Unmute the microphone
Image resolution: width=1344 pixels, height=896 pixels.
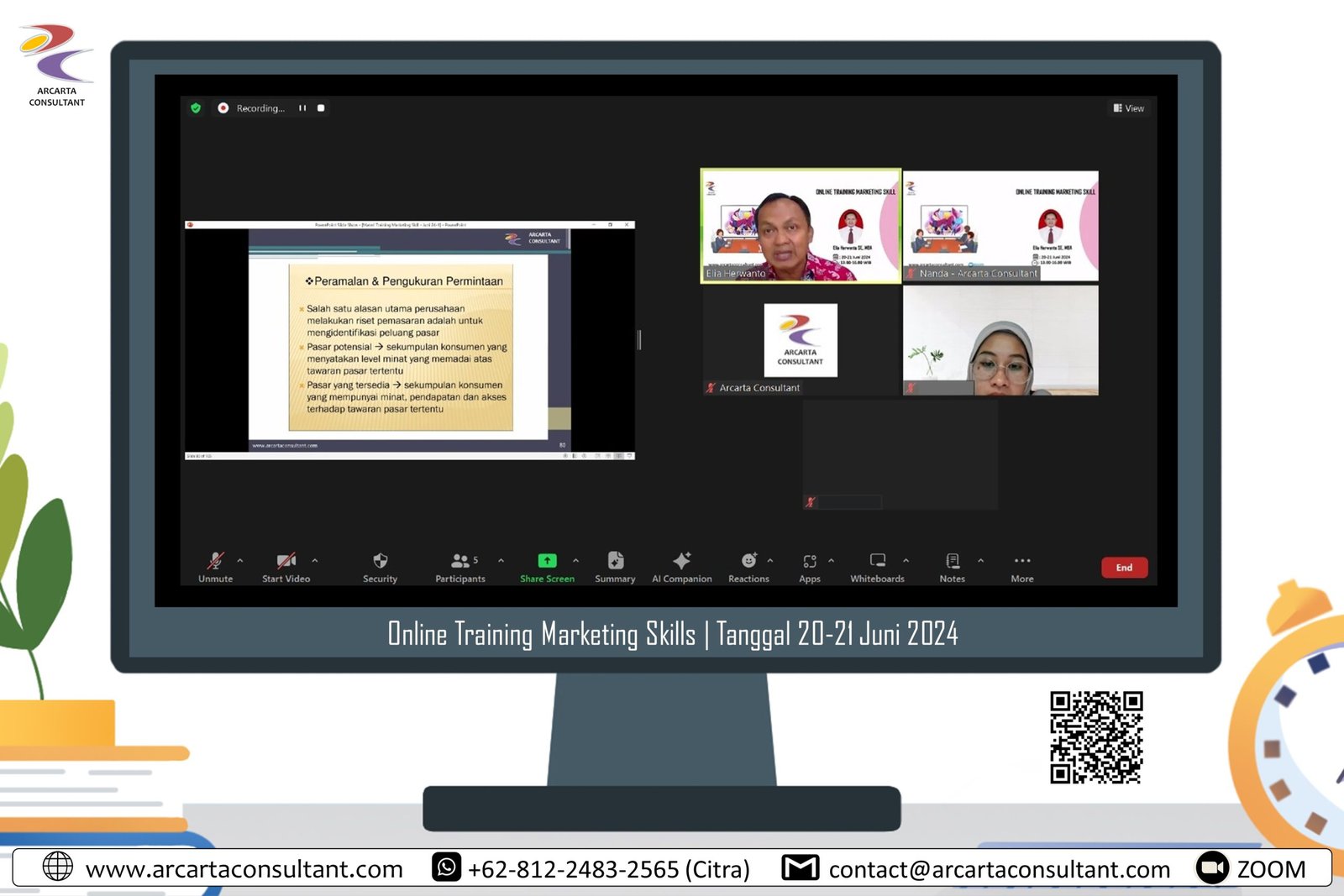216,562
